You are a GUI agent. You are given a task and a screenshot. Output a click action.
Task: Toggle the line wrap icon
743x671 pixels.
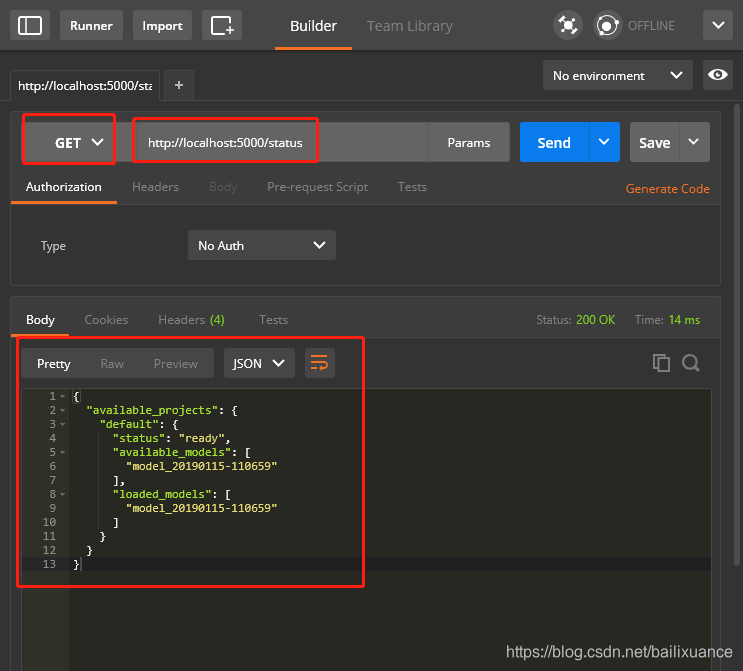(320, 363)
